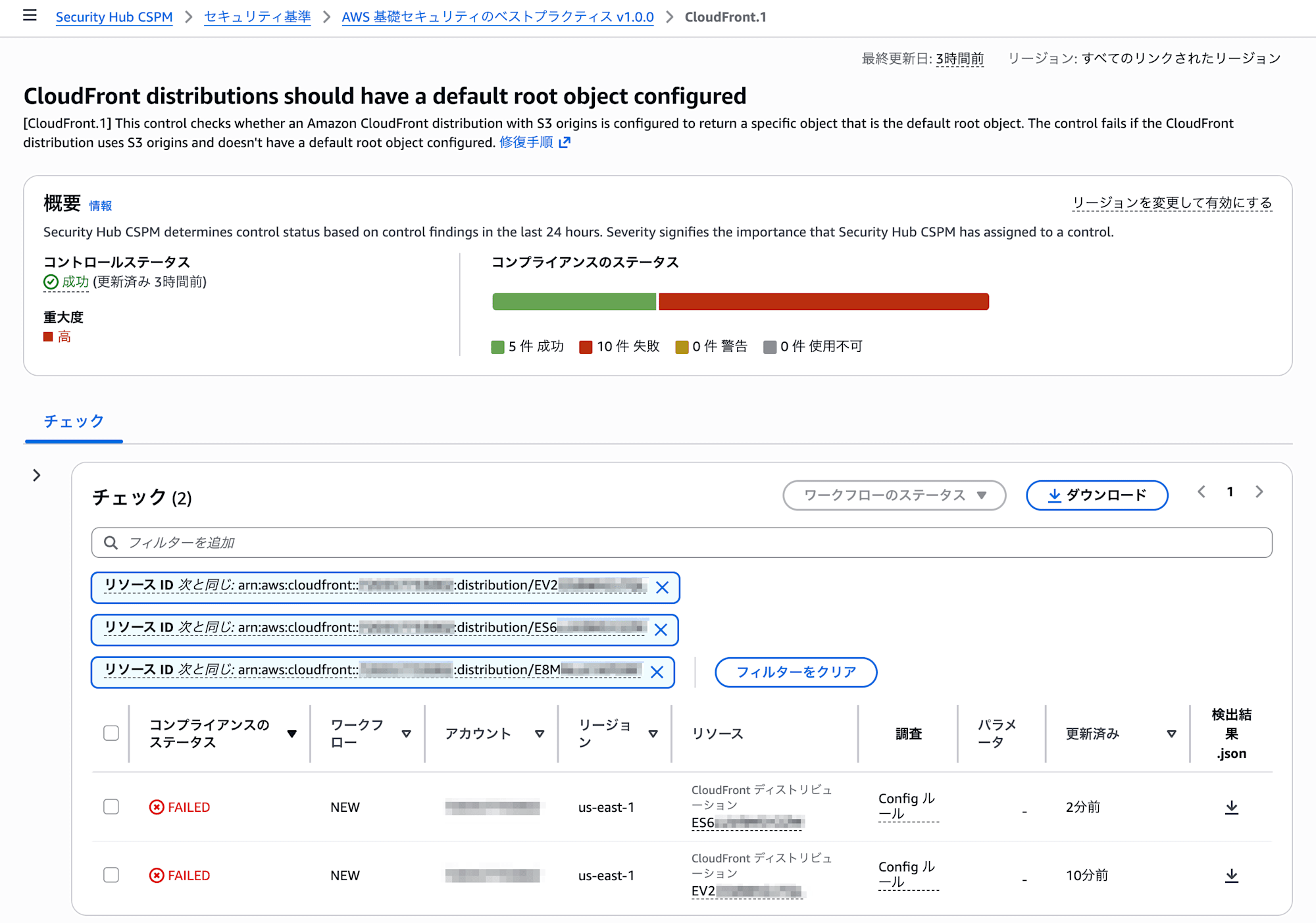Go to previous page of checks
The width and height of the screenshot is (1316, 923).
(x=1202, y=492)
